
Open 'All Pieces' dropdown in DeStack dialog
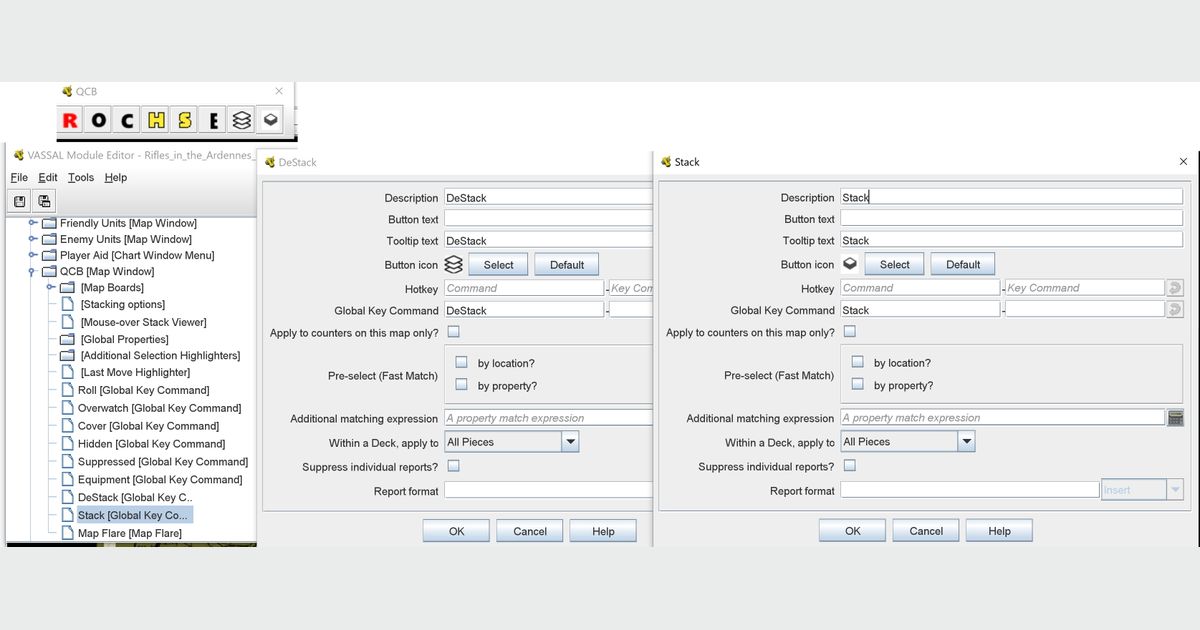[511, 441]
